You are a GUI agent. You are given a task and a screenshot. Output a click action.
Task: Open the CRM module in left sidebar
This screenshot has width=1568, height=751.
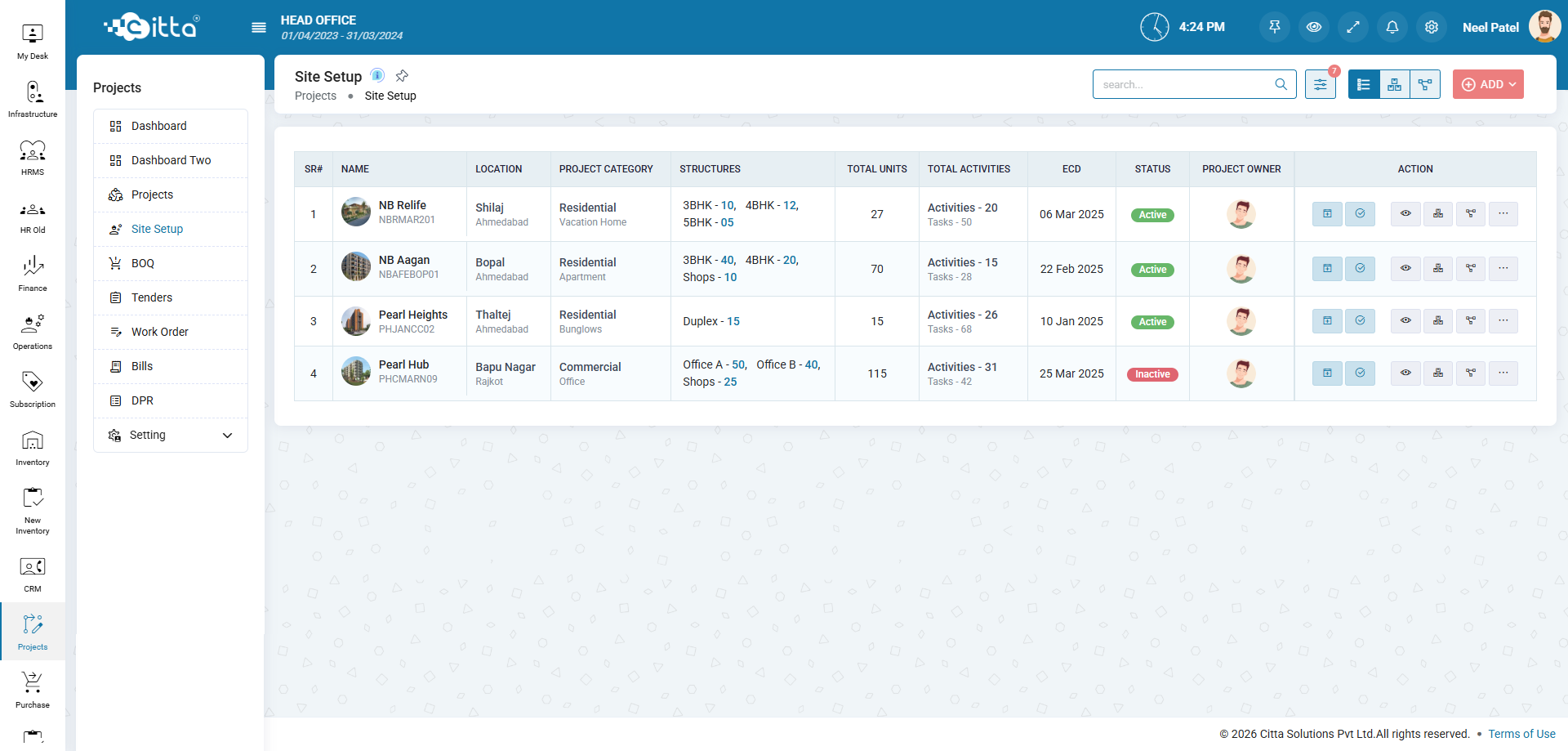tap(33, 574)
